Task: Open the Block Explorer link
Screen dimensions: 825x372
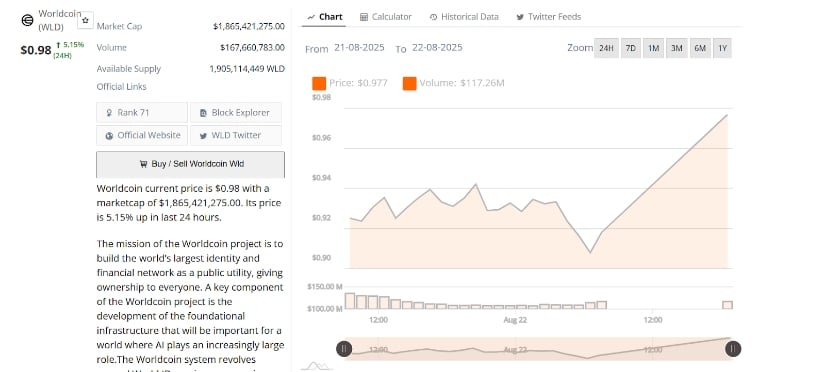Action: click(x=236, y=113)
